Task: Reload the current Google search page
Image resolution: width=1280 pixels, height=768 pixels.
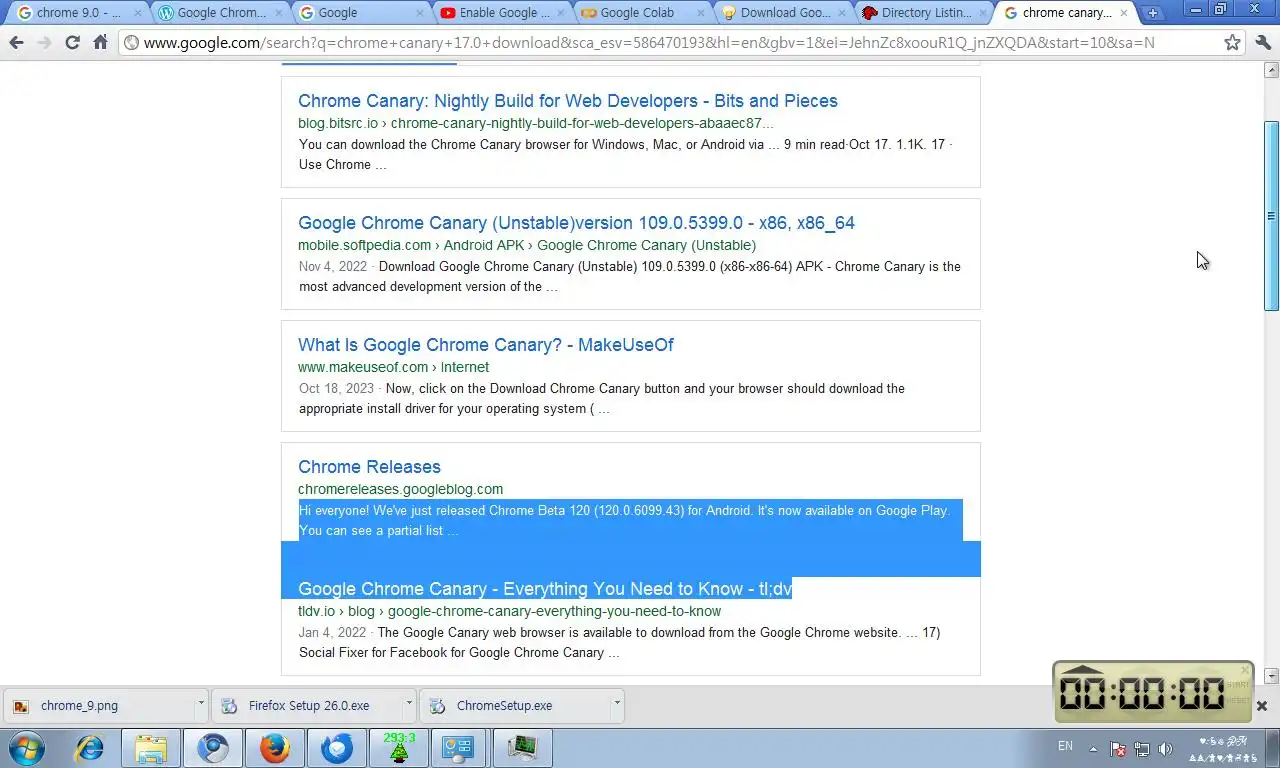Action: click(x=72, y=43)
